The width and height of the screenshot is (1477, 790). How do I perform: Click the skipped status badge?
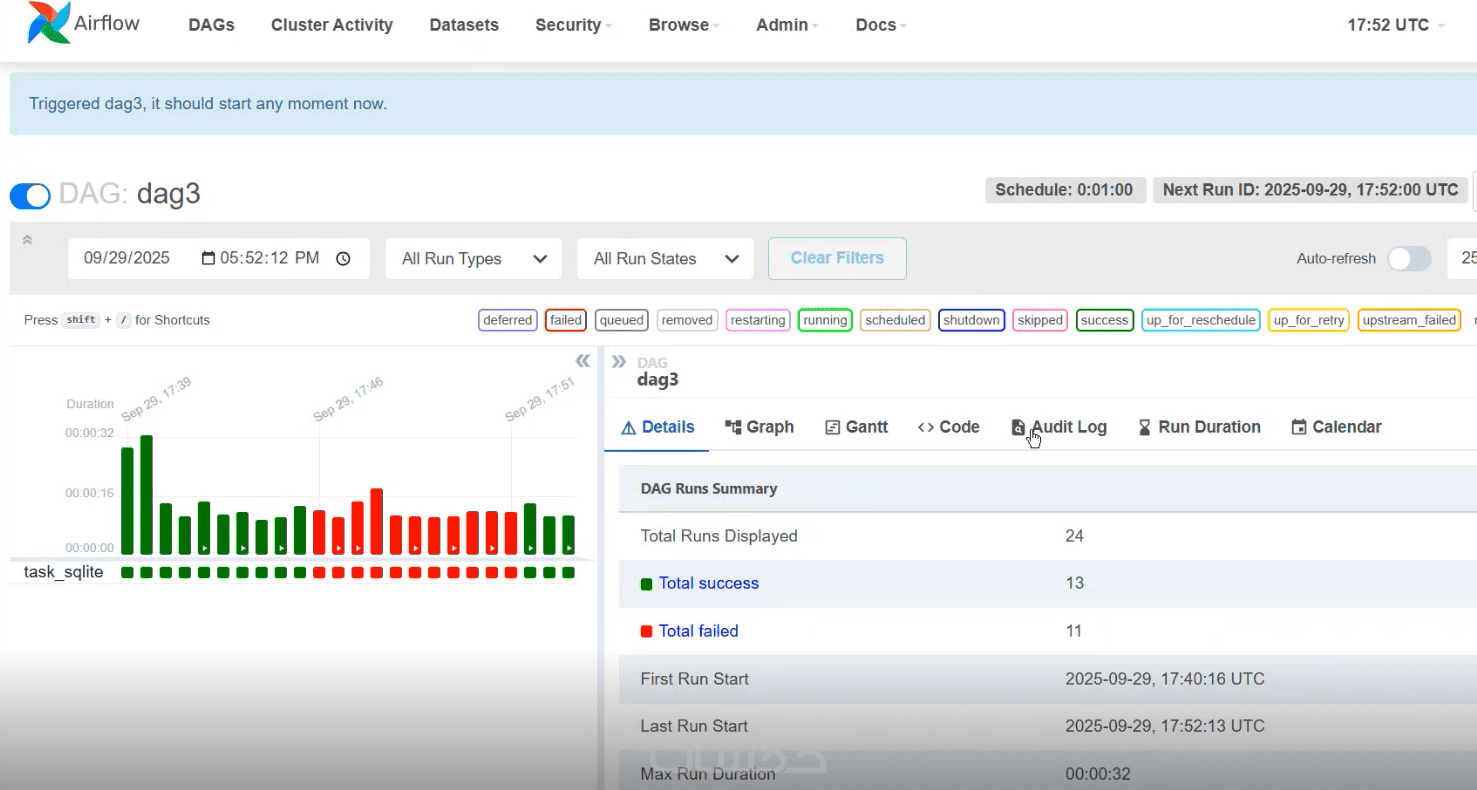(x=1040, y=320)
